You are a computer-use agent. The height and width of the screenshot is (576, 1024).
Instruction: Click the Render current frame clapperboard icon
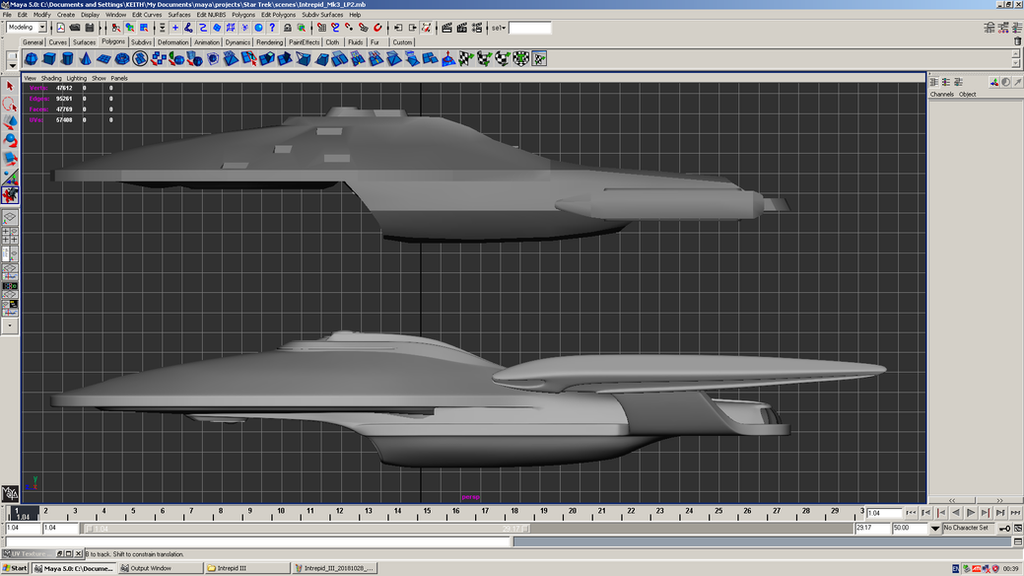click(x=446, y=27)
